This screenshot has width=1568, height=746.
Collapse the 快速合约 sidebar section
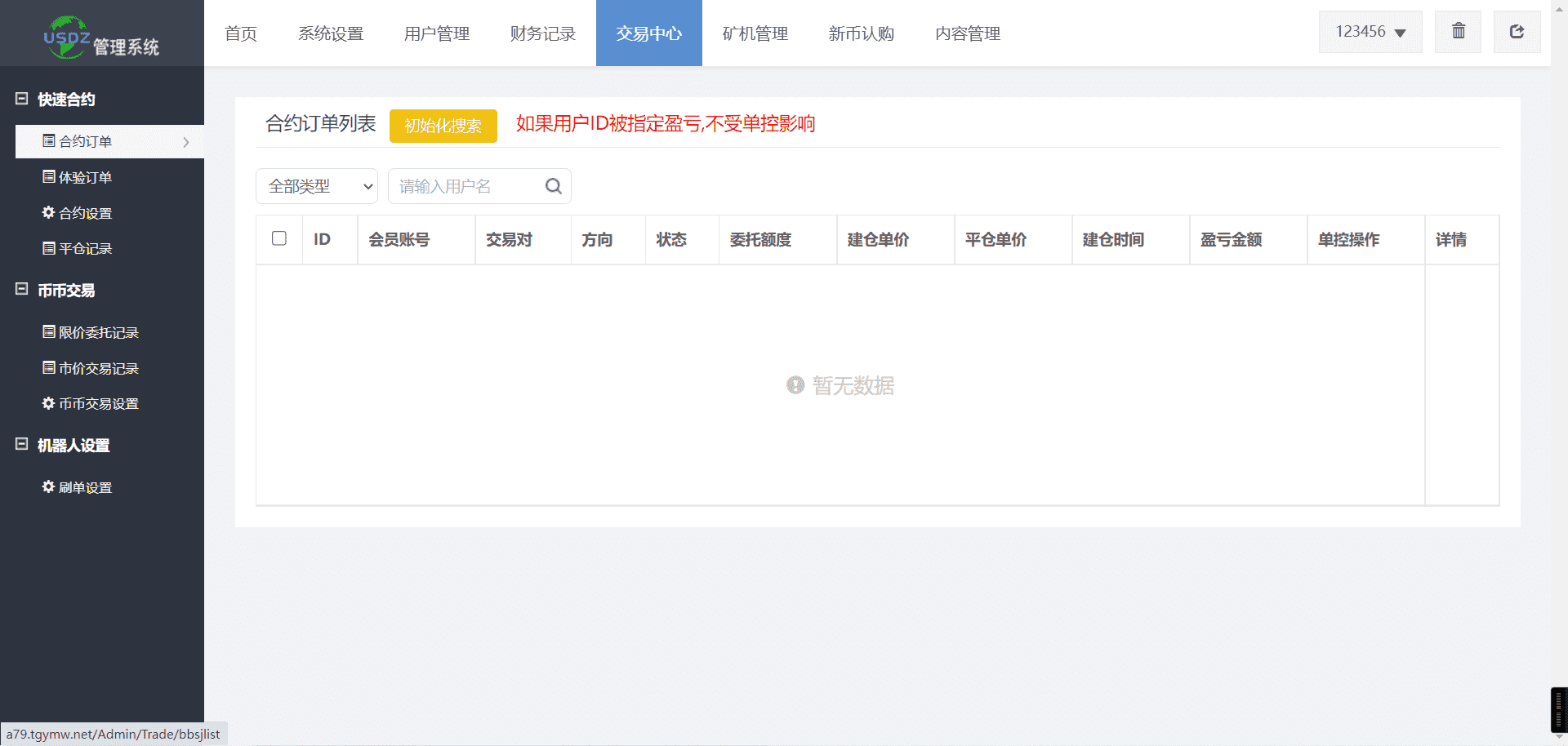coord(22,99)
